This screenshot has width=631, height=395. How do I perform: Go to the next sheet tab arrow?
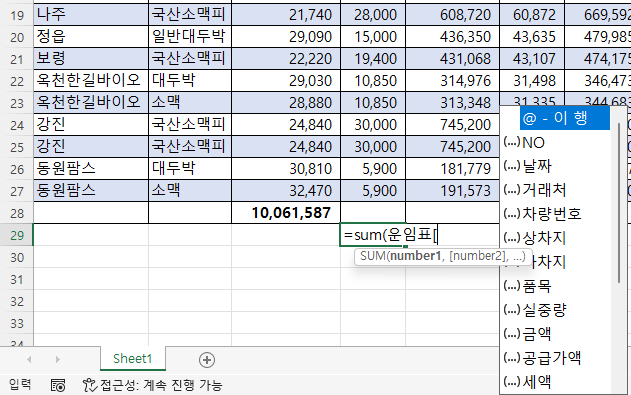[x=58, y=359]
